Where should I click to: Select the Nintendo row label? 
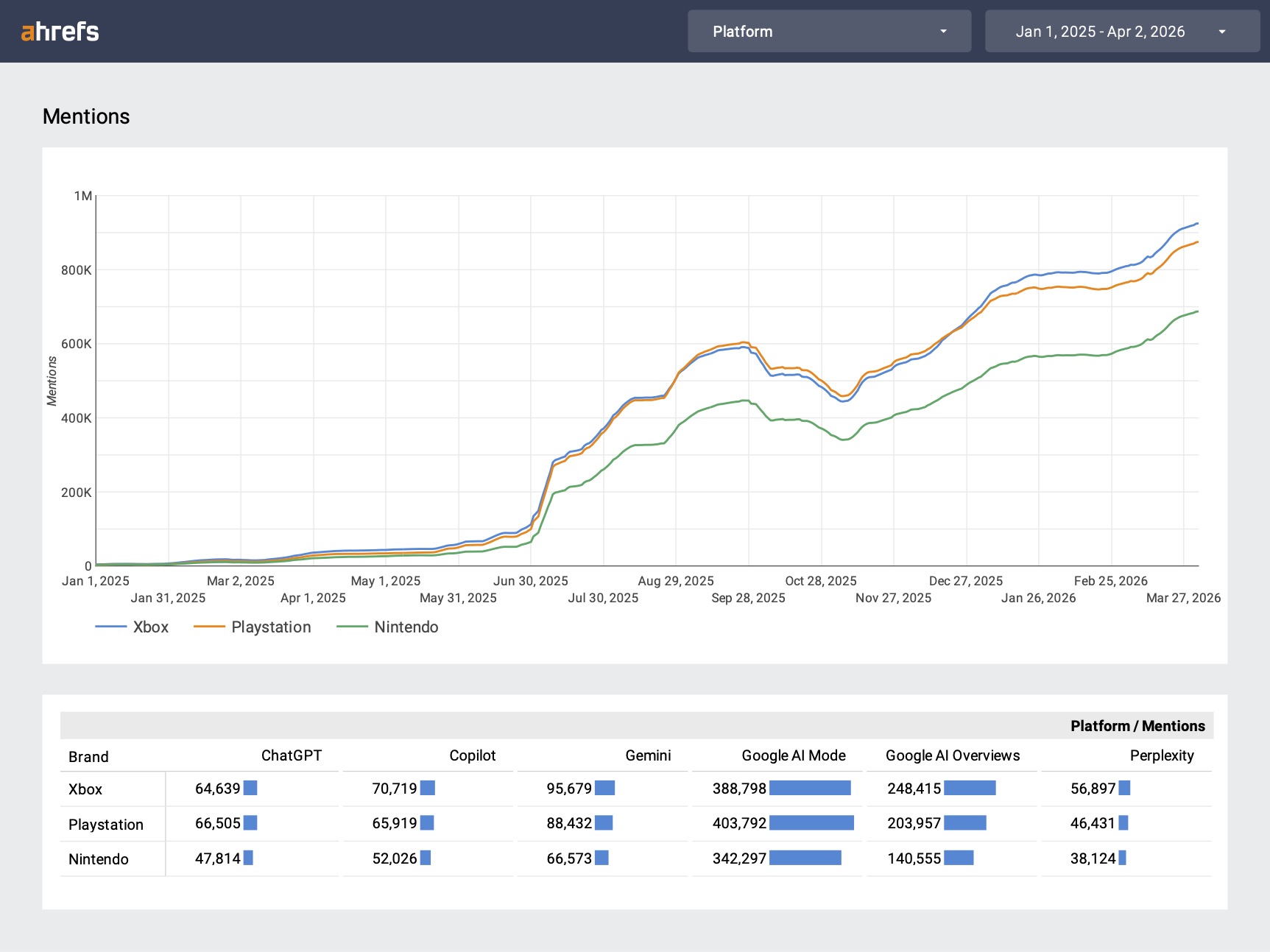[99, 859]
